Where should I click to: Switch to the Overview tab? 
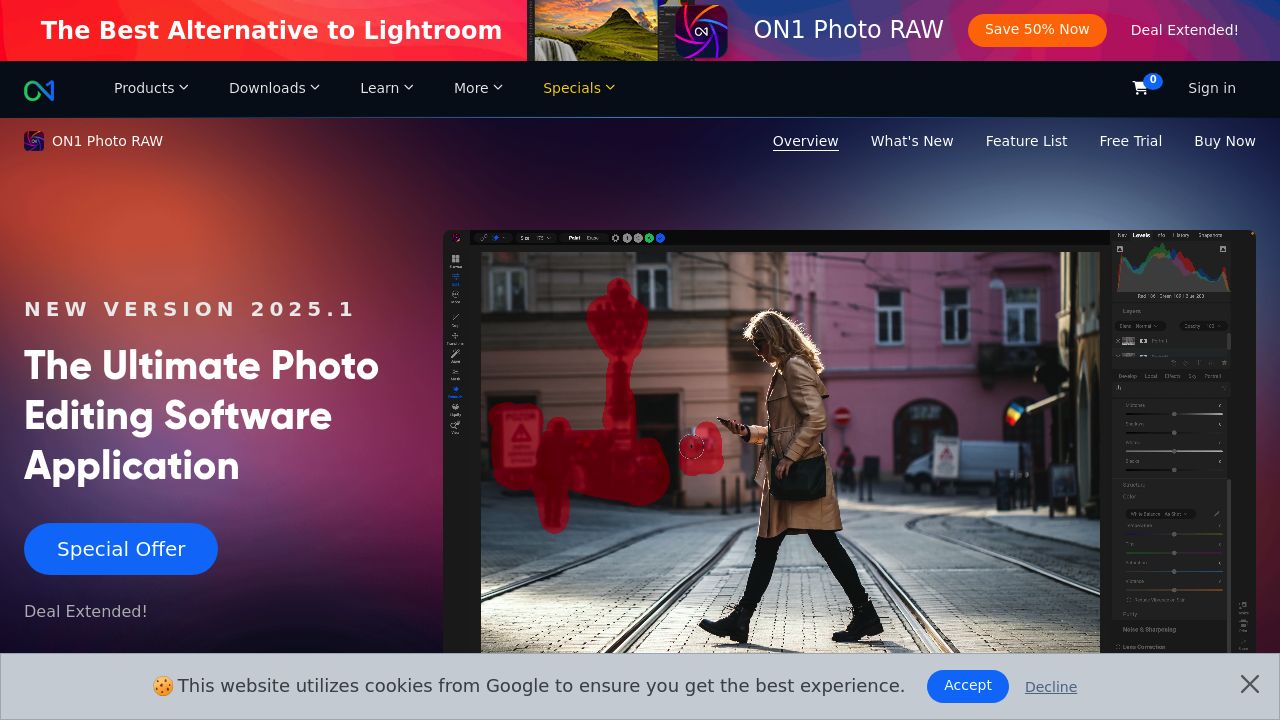click(806, 141)
